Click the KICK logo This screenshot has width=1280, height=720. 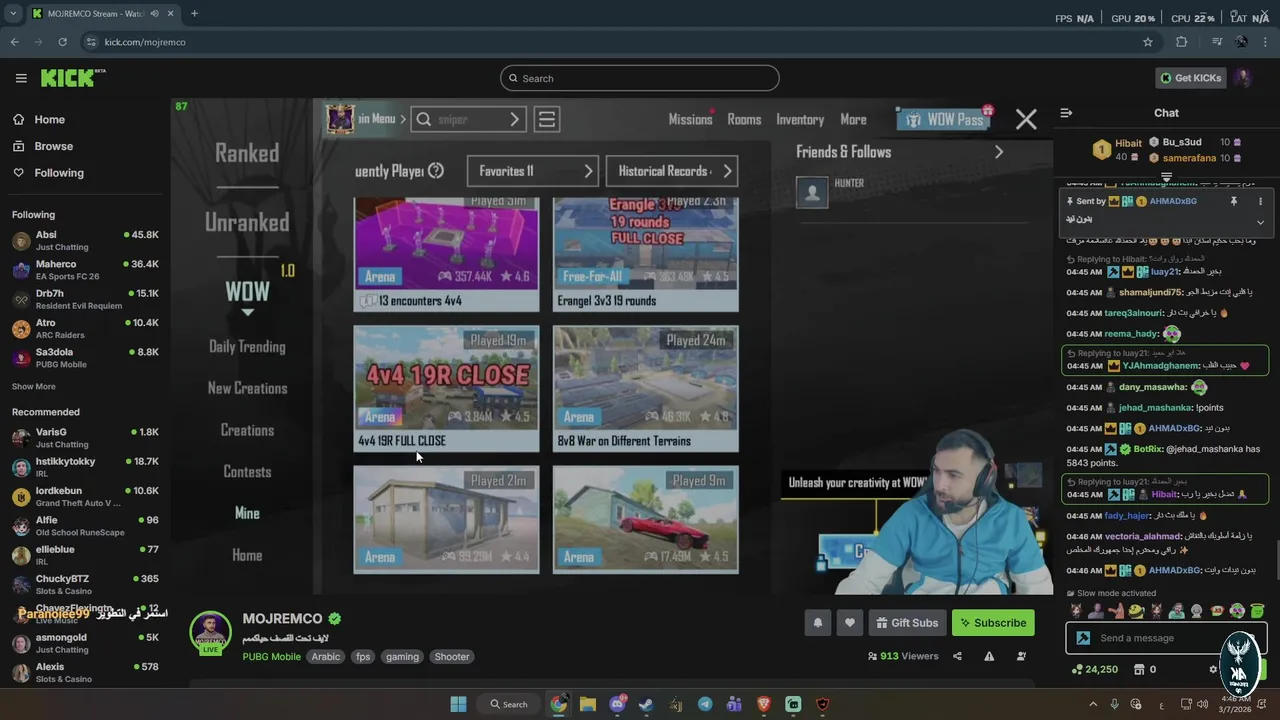pos(73,78)
